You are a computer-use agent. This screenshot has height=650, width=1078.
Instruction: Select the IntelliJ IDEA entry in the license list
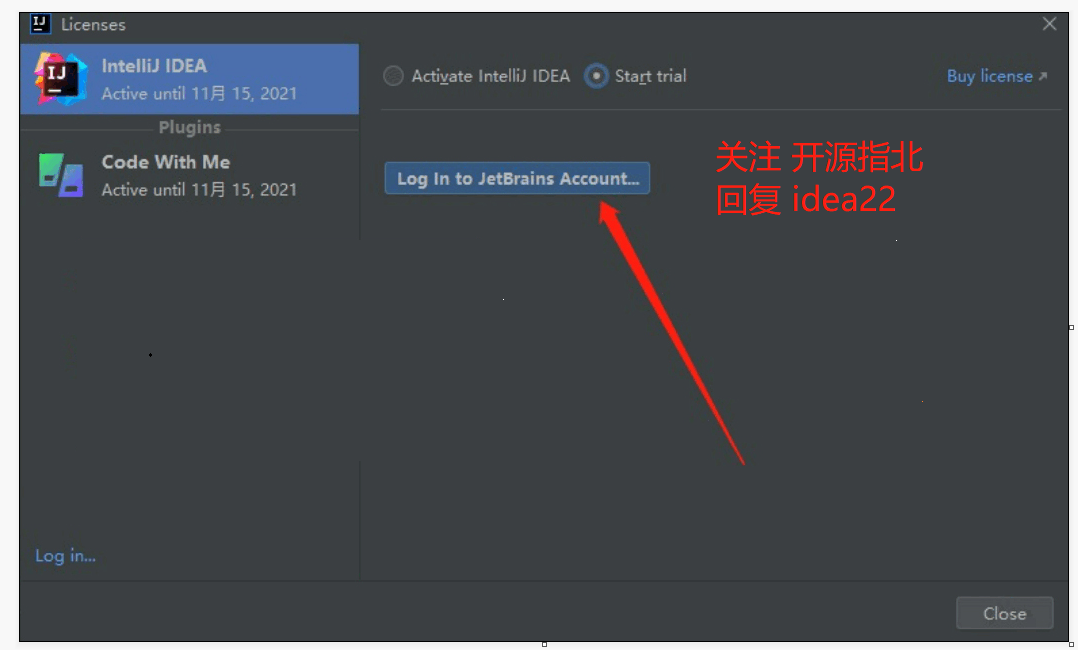(190, 79)
